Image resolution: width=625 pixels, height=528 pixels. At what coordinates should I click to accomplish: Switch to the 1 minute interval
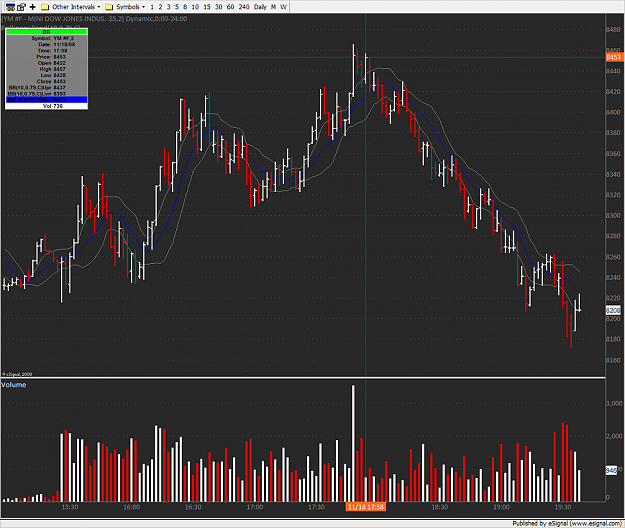pyautogui.click(x=152, y=7)
